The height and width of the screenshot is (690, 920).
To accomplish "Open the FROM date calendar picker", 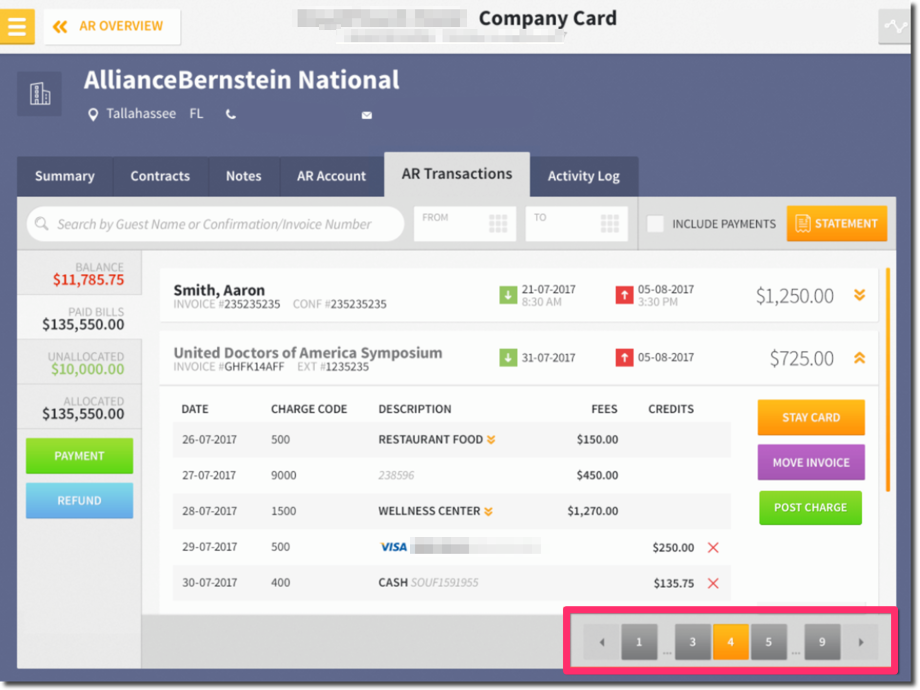I will tap(498, 224).
